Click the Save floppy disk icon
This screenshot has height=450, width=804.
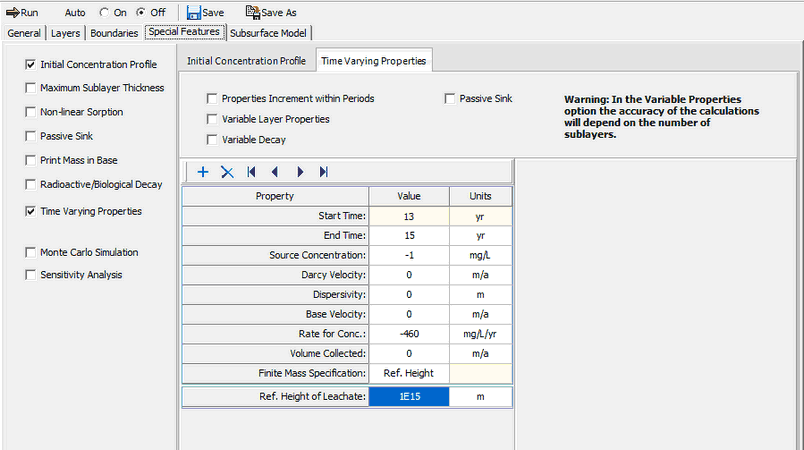[192, 12]
